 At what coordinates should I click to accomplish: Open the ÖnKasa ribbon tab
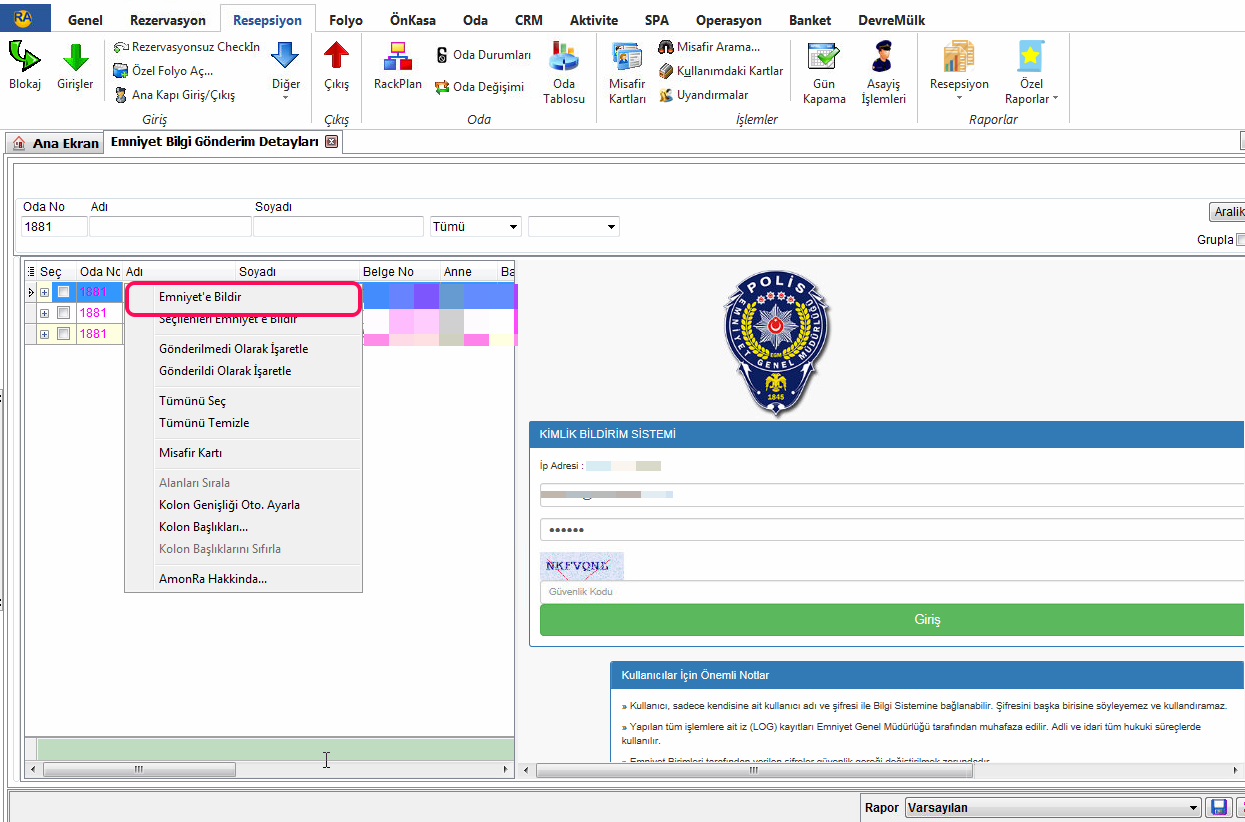412,20
